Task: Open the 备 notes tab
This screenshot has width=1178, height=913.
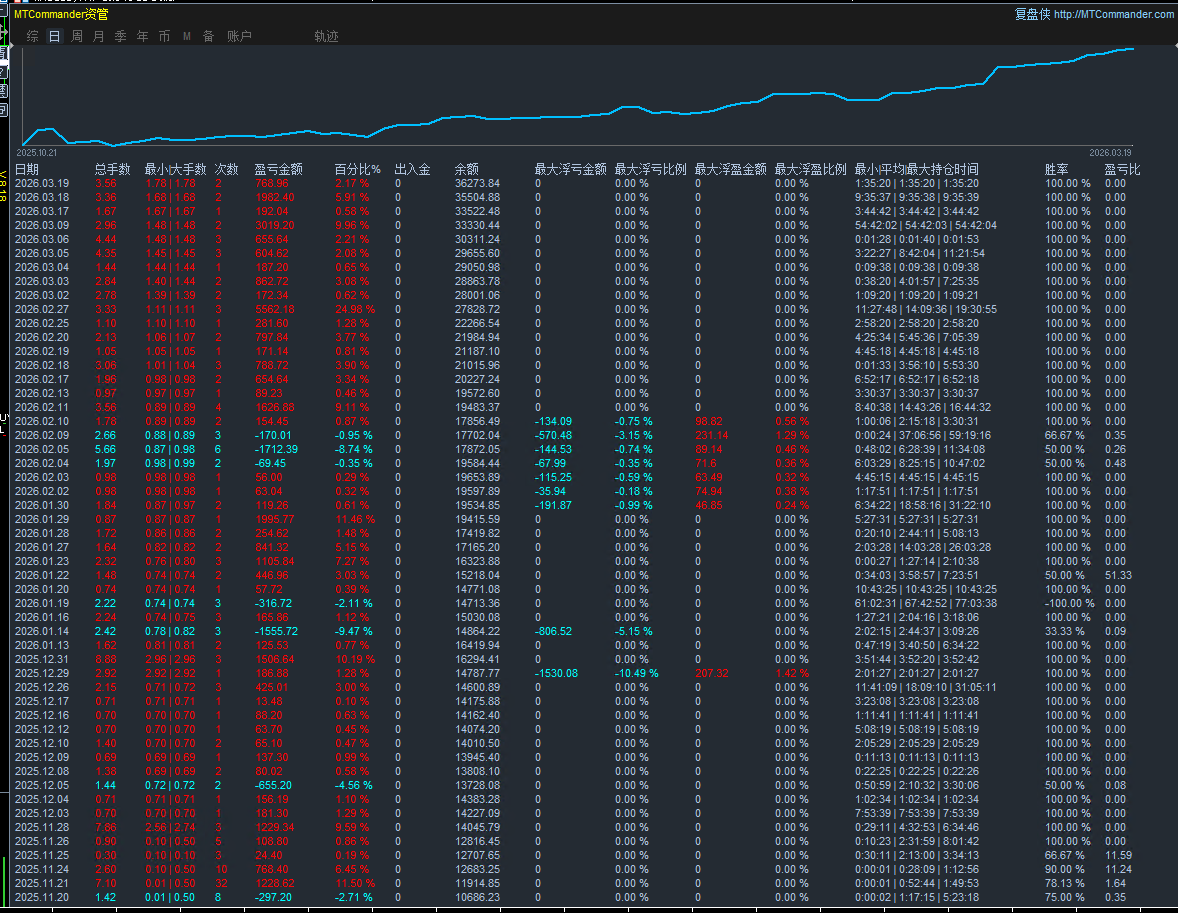Action: [x=208, y=36]
